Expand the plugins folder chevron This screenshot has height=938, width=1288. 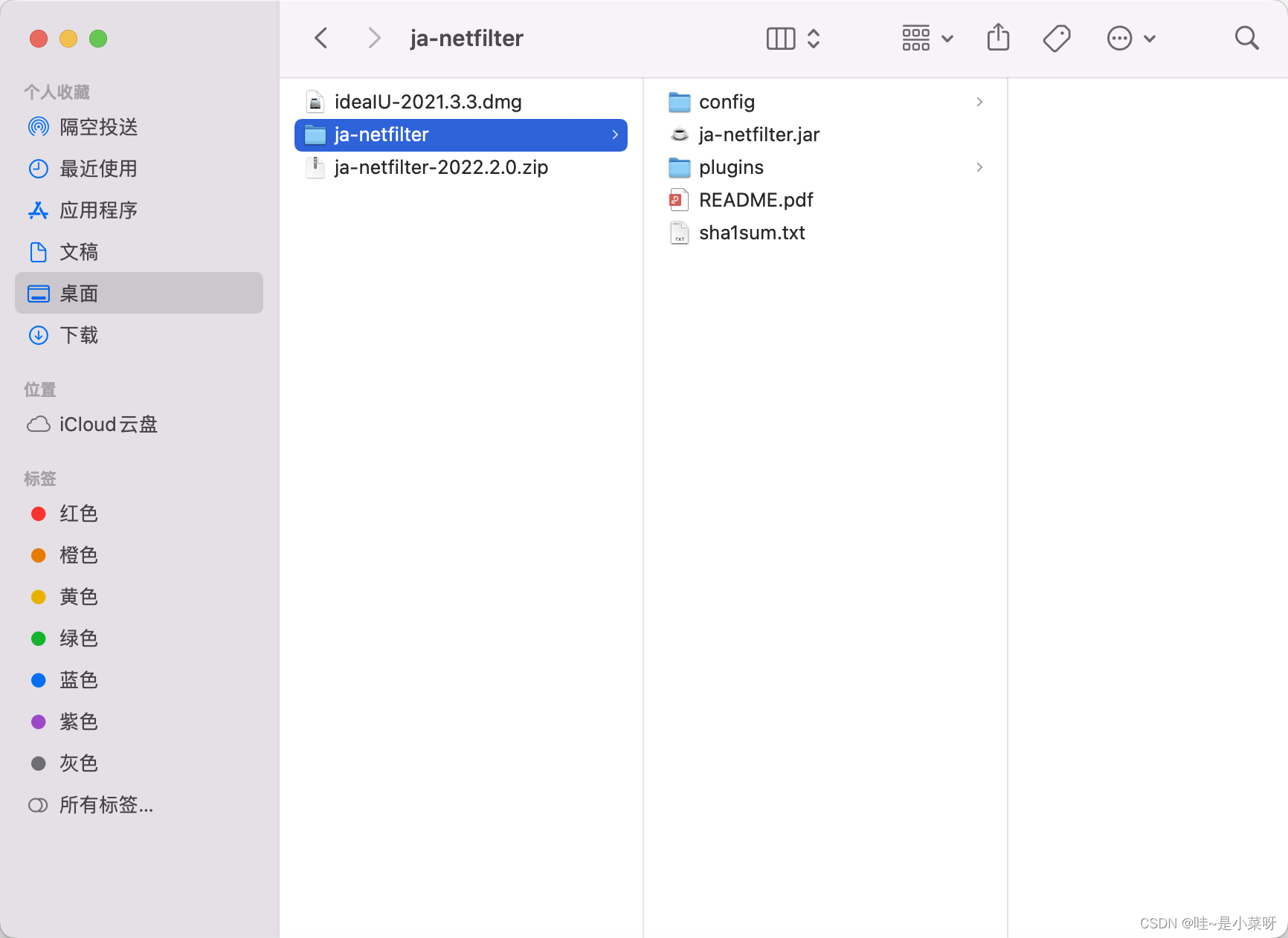(x=979, y=167)
